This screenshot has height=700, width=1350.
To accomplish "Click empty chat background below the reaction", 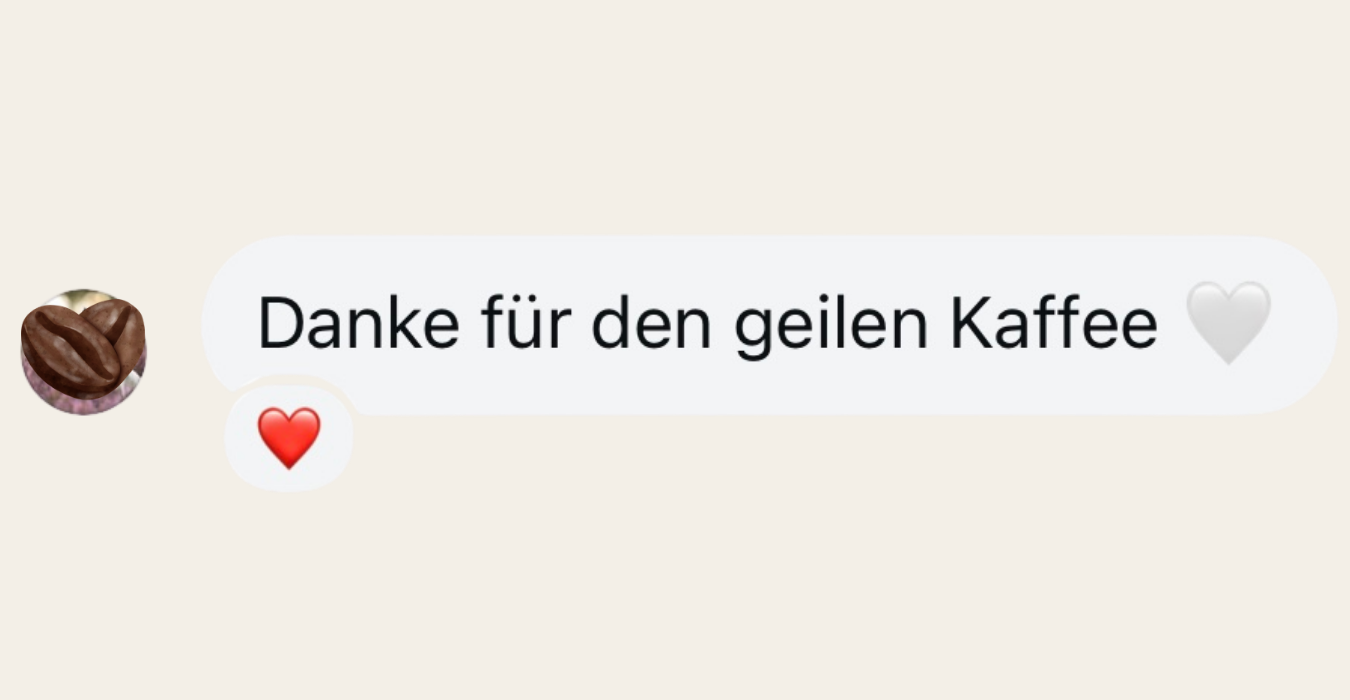I will [x=675, y=600].
